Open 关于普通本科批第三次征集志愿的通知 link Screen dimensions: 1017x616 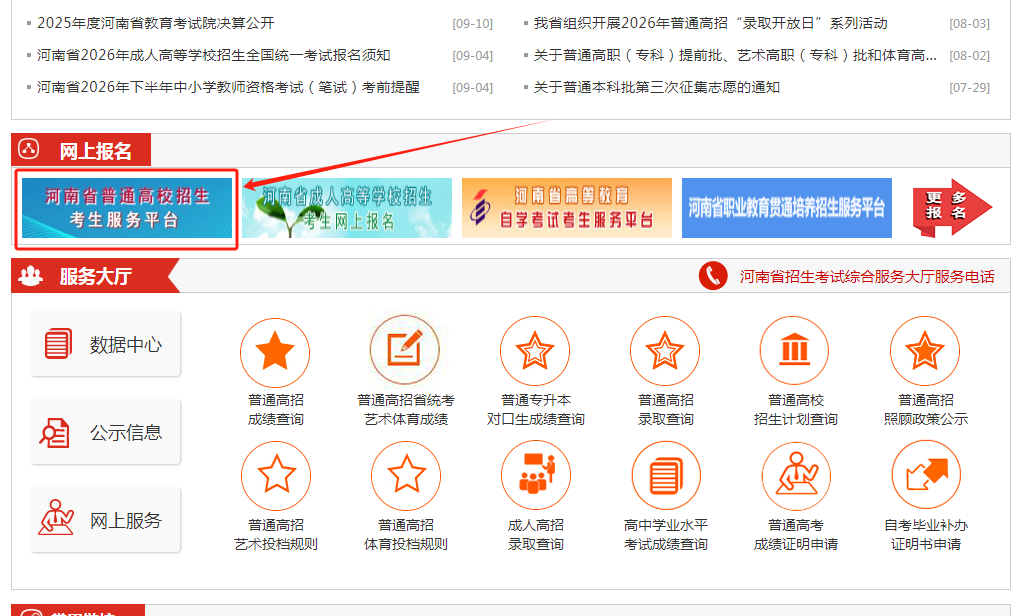pyautogui.click(x=656, y=87)
